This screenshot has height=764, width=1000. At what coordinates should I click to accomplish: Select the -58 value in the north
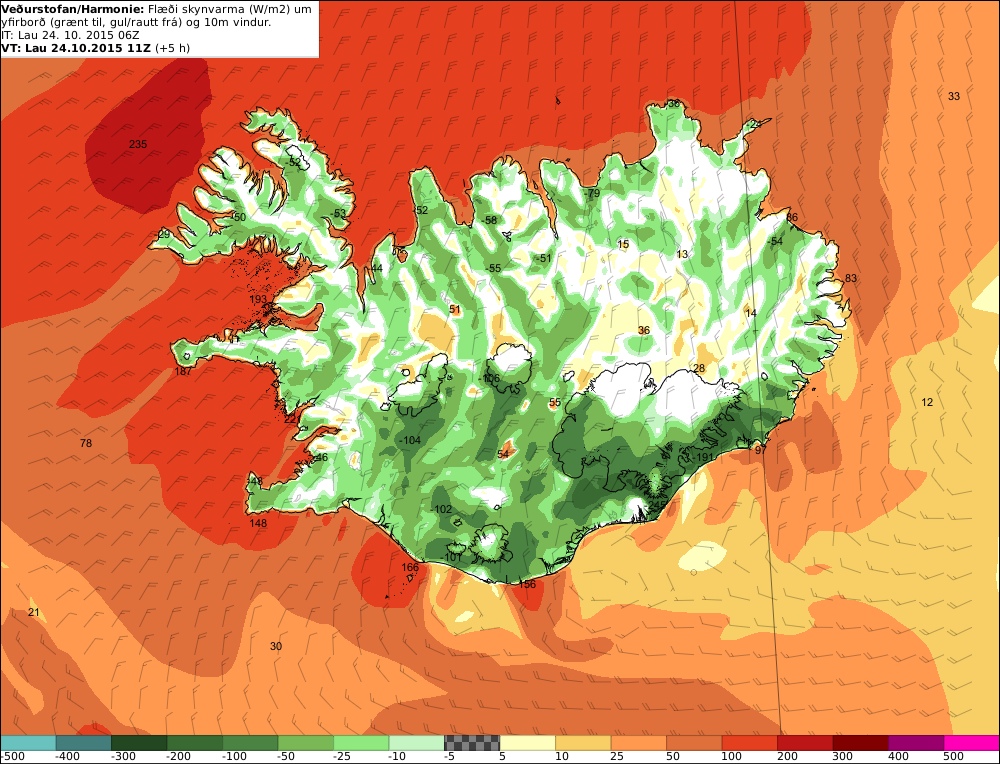click(x=489, y=221)
